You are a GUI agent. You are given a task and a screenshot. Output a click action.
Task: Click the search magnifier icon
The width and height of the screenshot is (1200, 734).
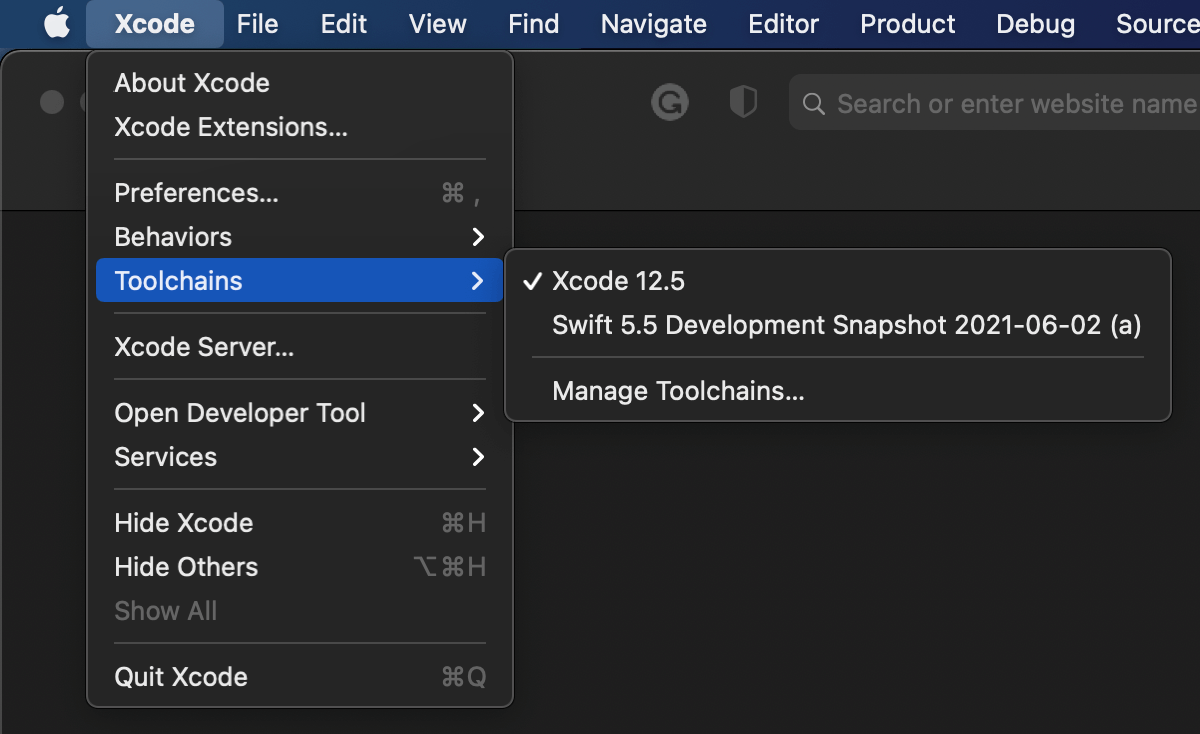814,104
